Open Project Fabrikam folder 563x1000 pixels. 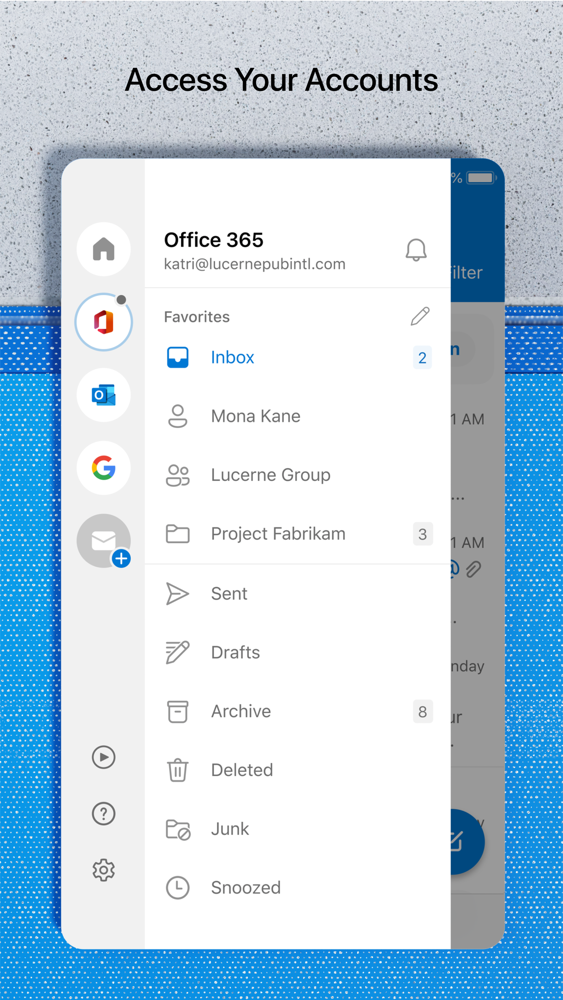pyautogui.click(x=298, y=534)
